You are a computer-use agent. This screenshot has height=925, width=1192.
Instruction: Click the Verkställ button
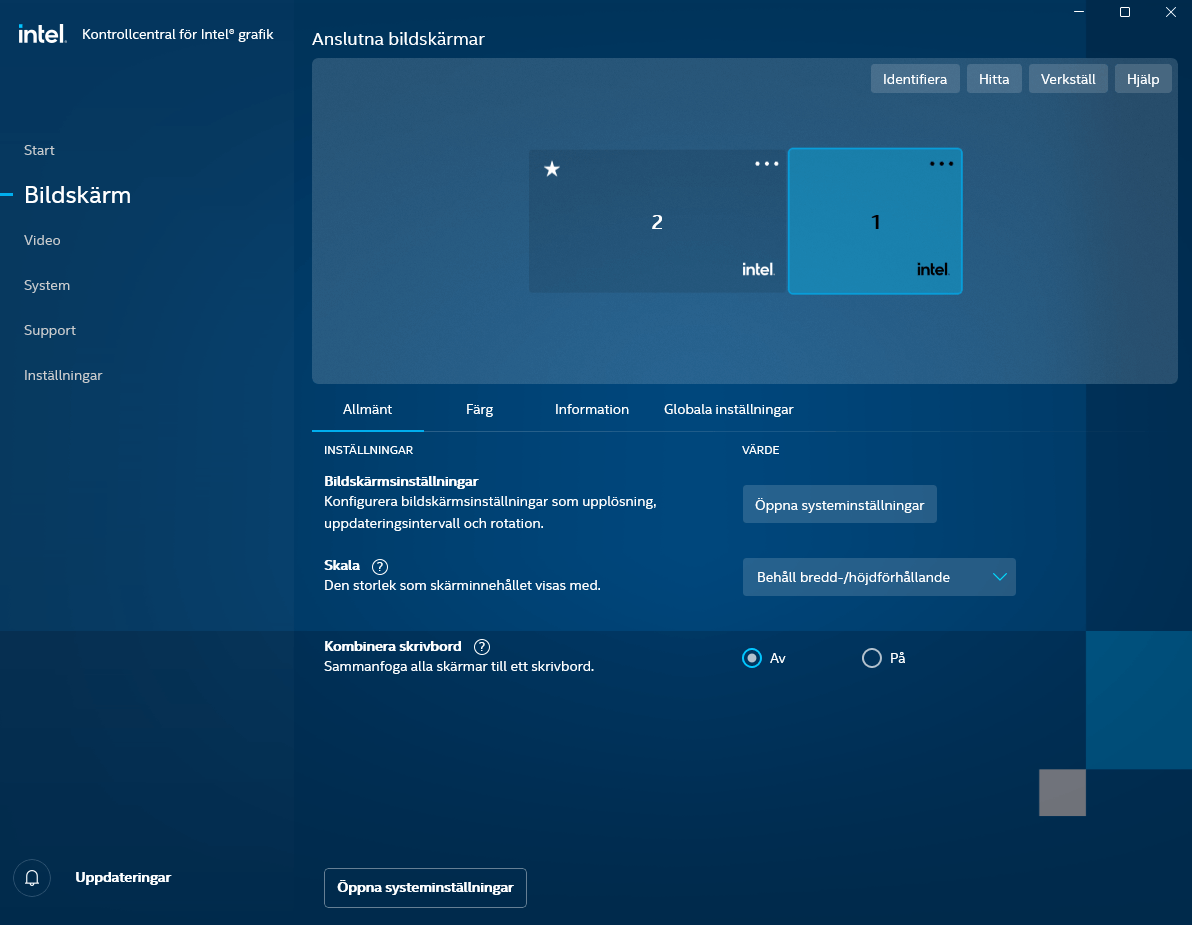[x=1068, y=78]
